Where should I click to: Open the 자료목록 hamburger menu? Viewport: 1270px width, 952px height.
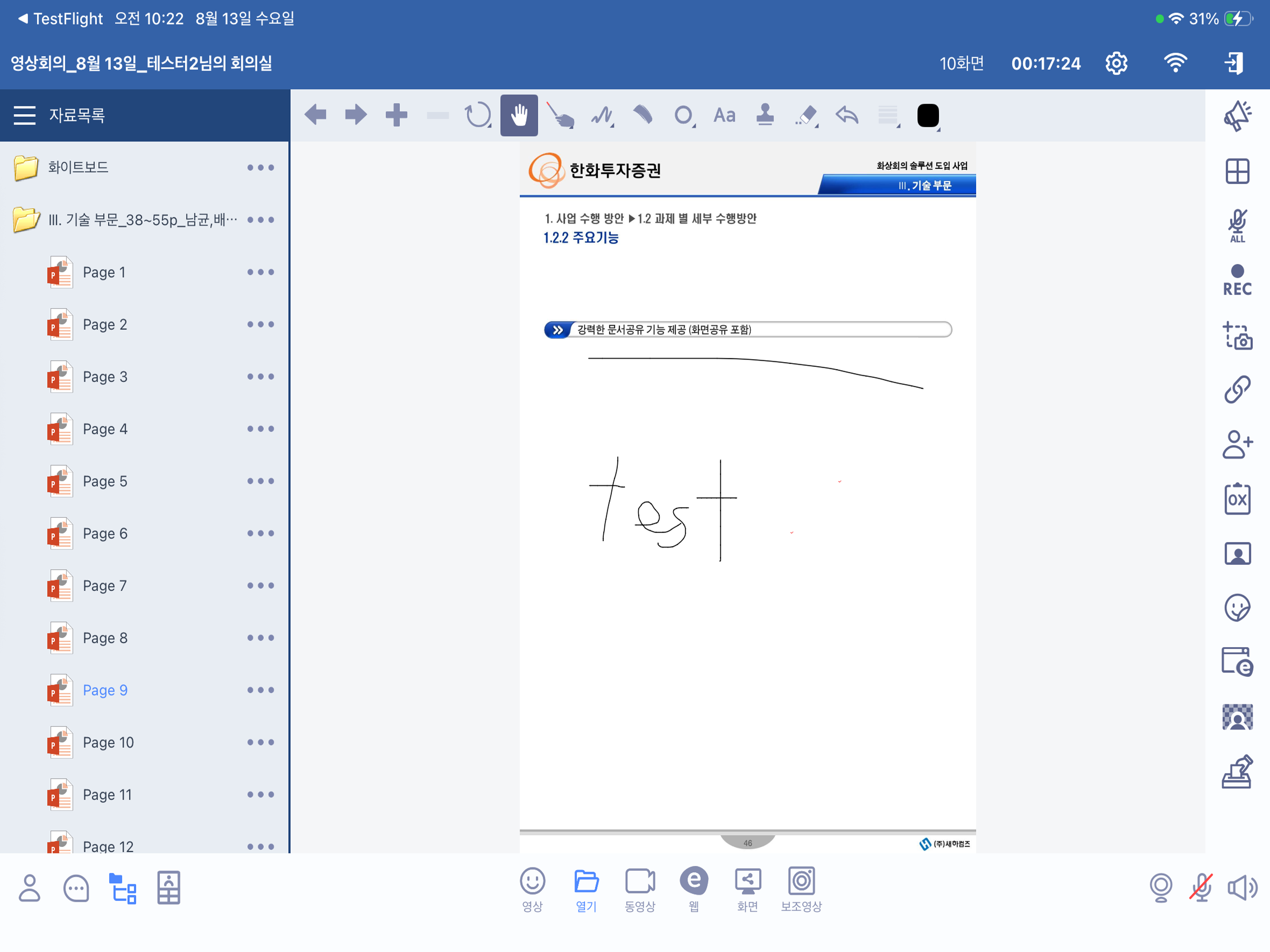coord(25,115)
